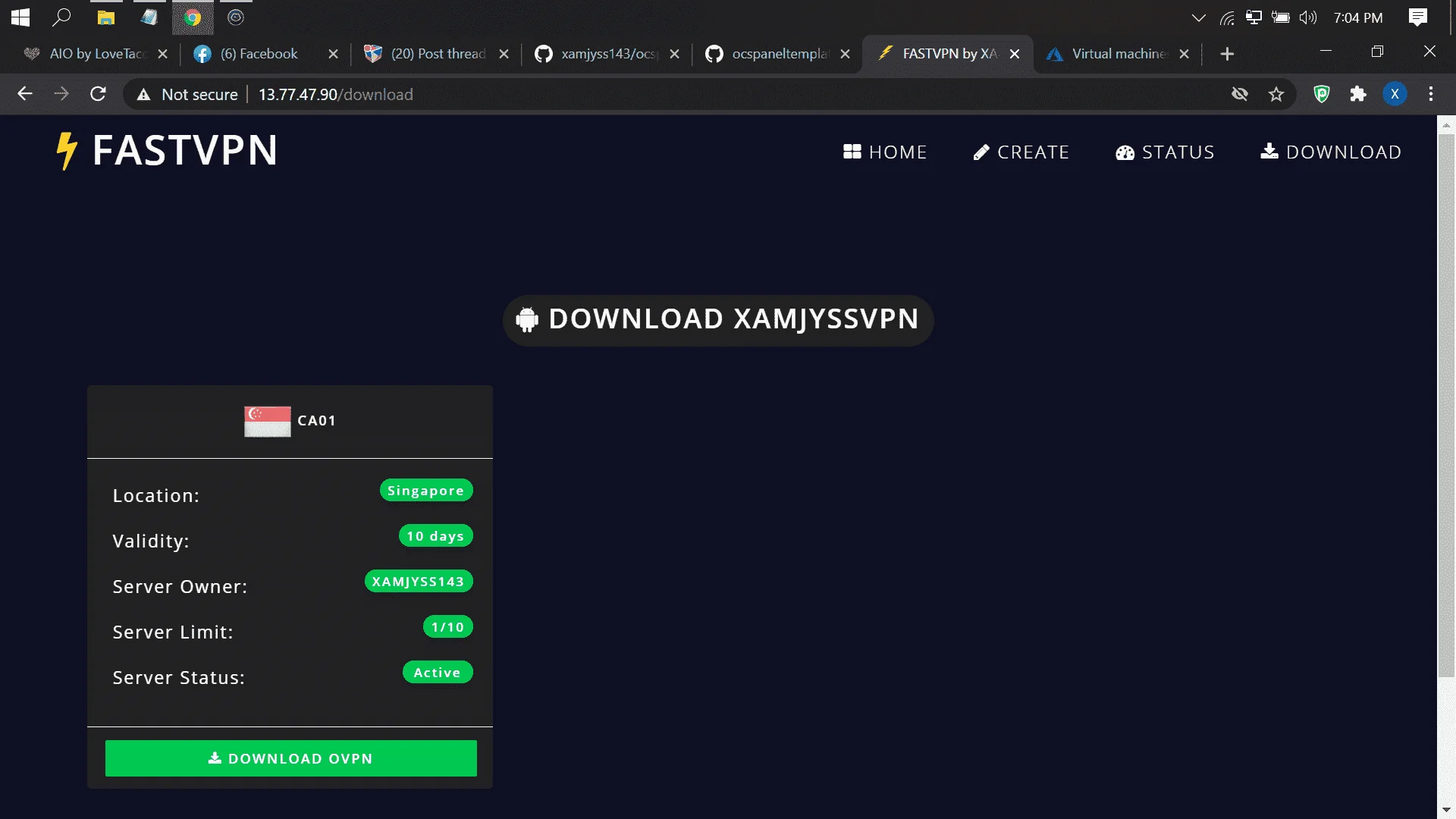Viewport: 1456px width, 819px height.
Task: Click the Singapore location badge
Action: pos(426,491)
